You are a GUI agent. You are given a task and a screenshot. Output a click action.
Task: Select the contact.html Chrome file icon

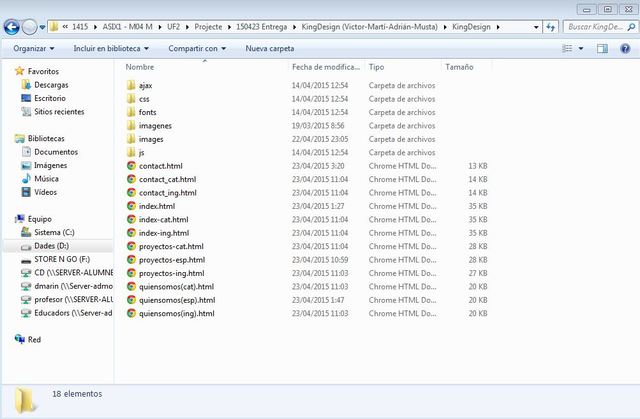[x=131, y=166]
